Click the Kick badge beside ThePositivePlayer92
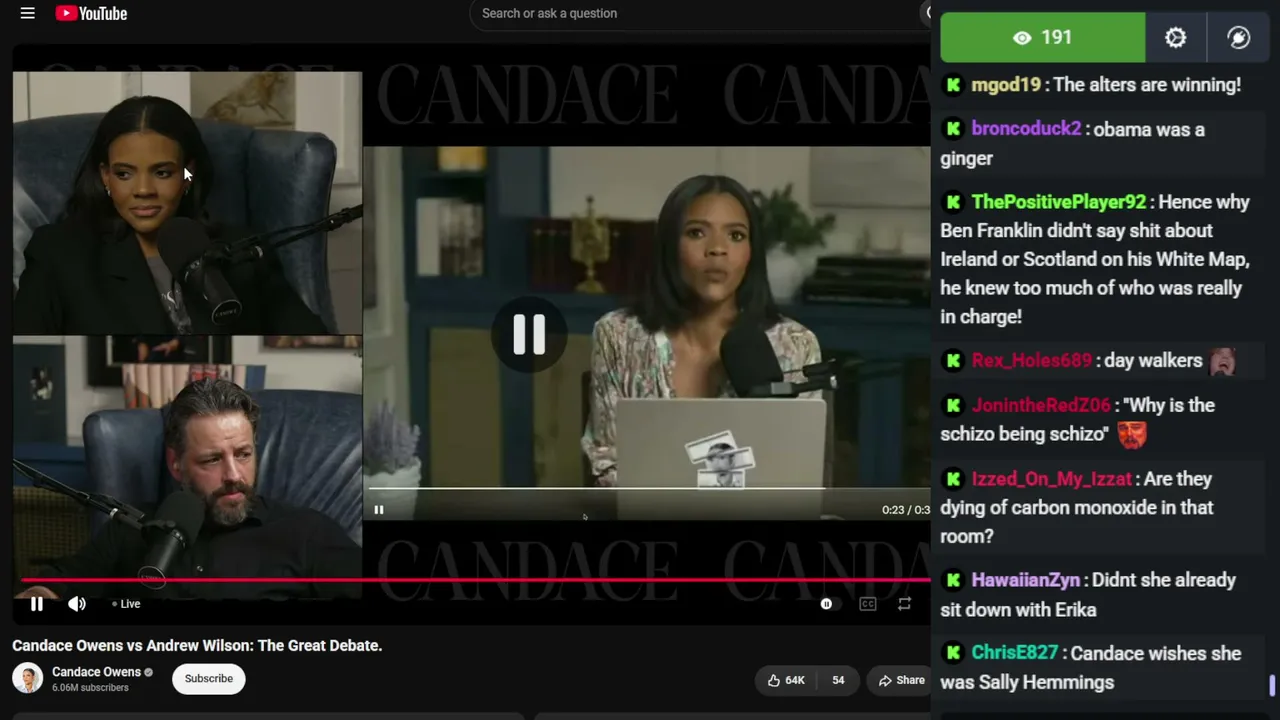 click(x=953, y=202)
